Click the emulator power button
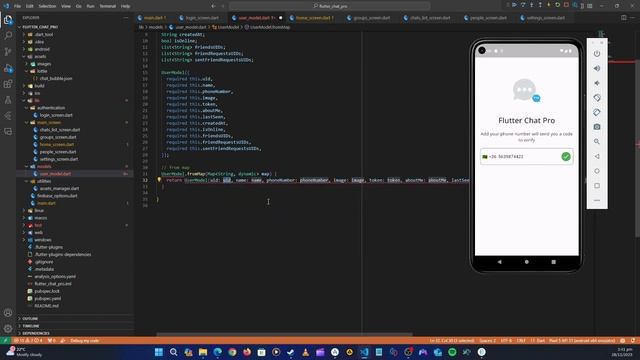The height and width of the screenshot is (360, 640). tap(597, 54)
